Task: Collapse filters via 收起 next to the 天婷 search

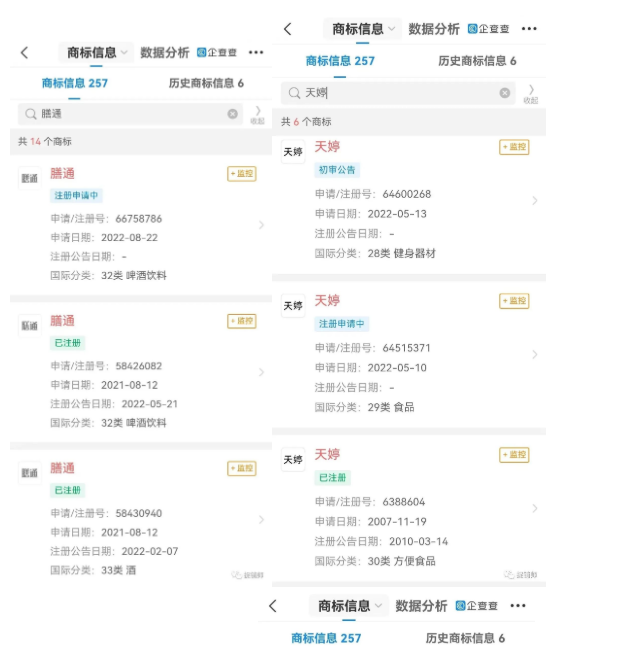Action: [x=530, y=94]
